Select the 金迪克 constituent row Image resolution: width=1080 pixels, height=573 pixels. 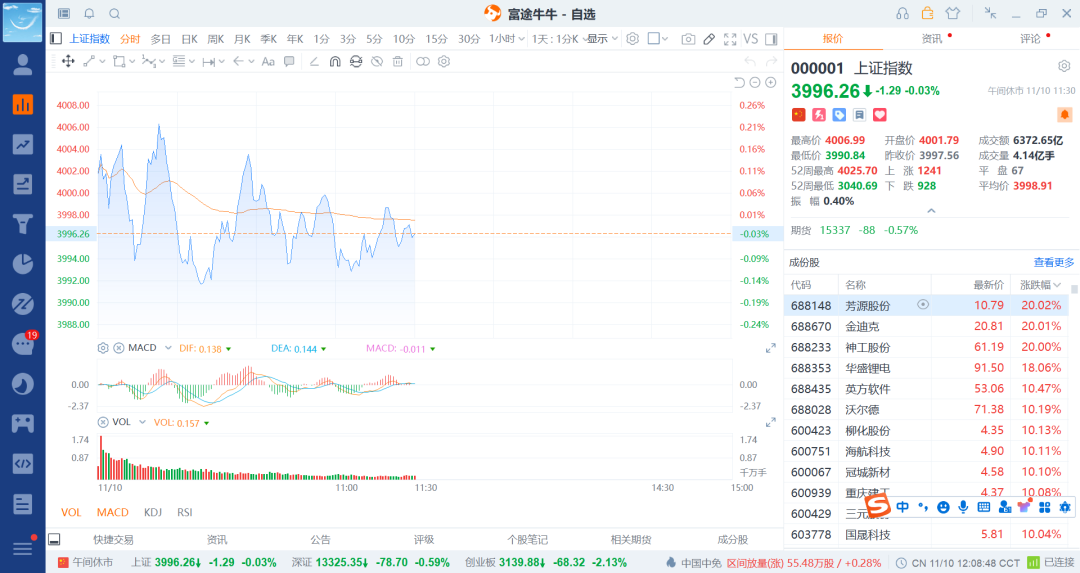coord(926,326)
